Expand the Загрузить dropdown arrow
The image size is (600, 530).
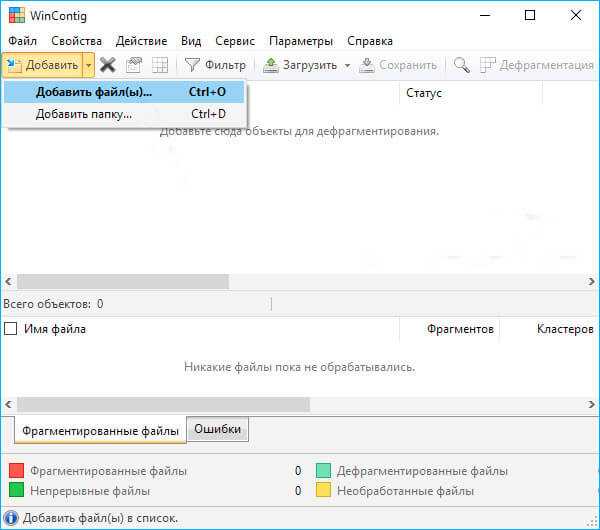coord(347,65)
